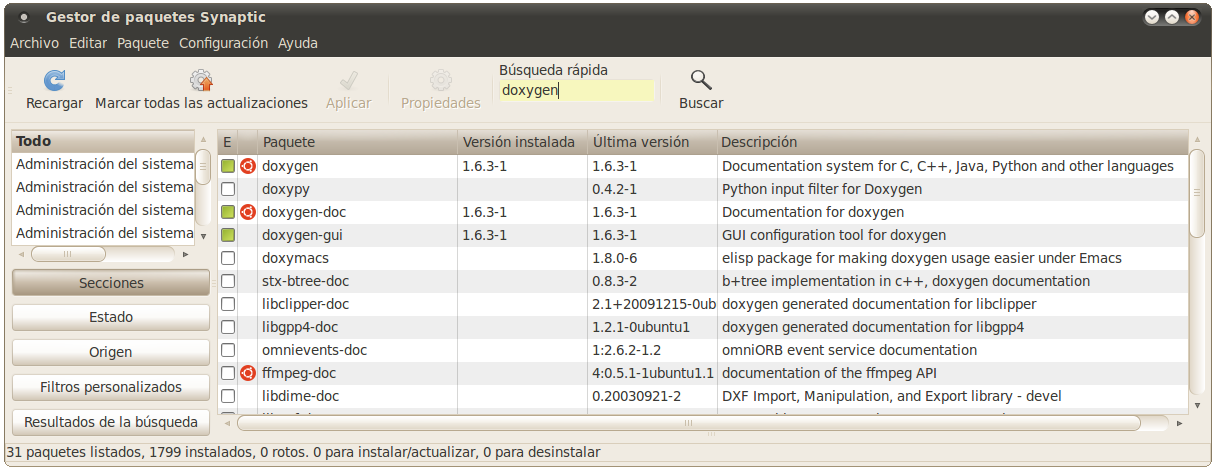
Task: Select the Todo category in sidebar
Action: 103,141
